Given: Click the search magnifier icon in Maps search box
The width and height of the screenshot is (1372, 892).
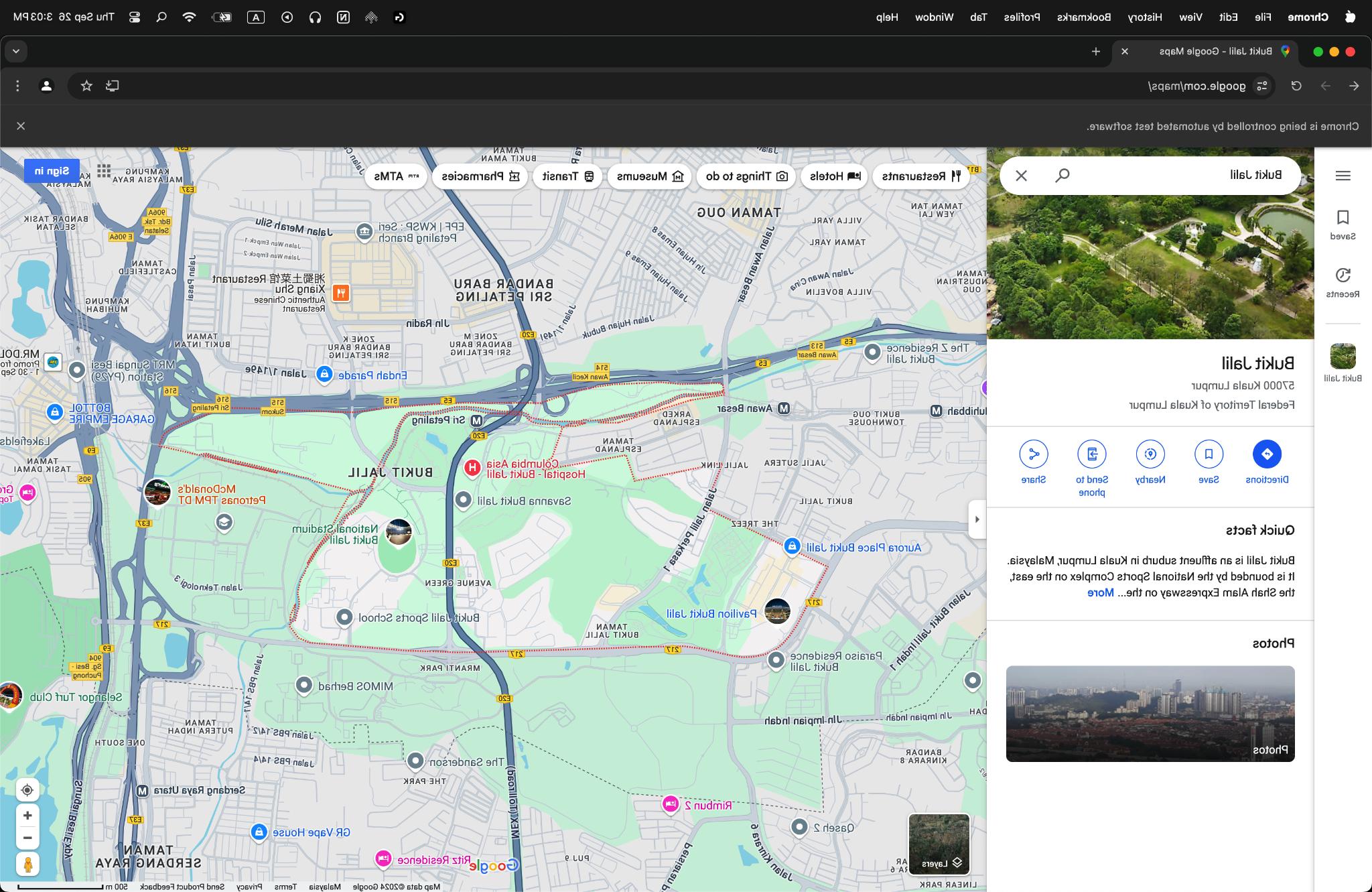Looking at the screenshot, I should click(1062, 176).
